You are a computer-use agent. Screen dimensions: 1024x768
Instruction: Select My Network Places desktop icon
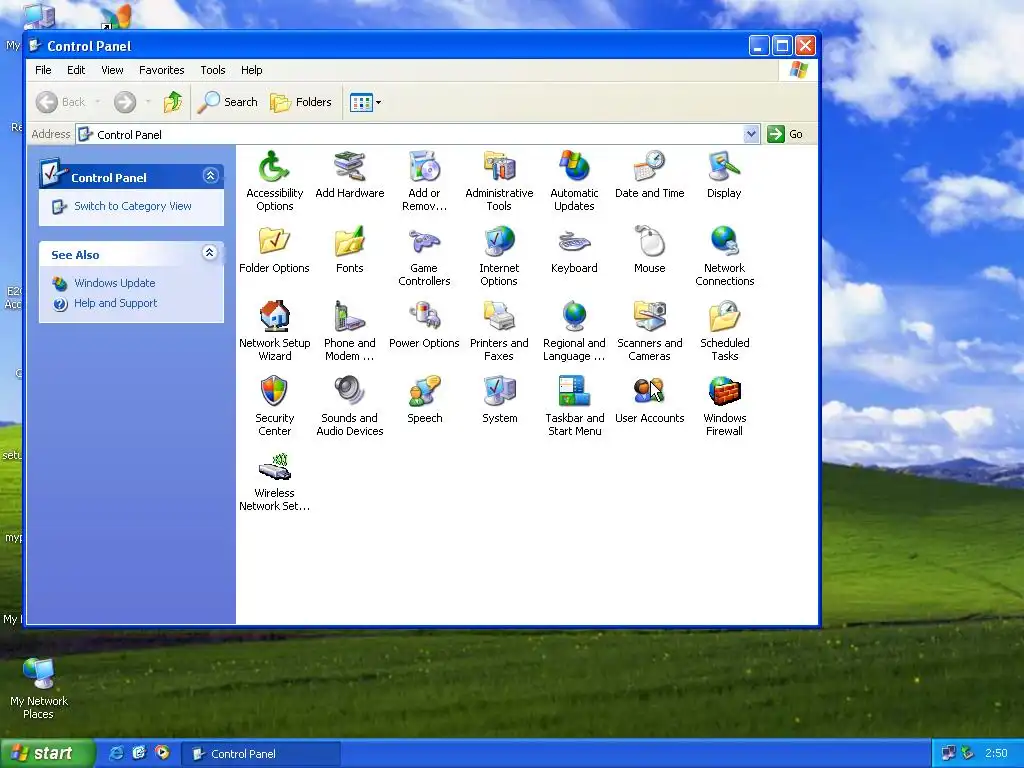pyautogui.click(x=39, y=688)
